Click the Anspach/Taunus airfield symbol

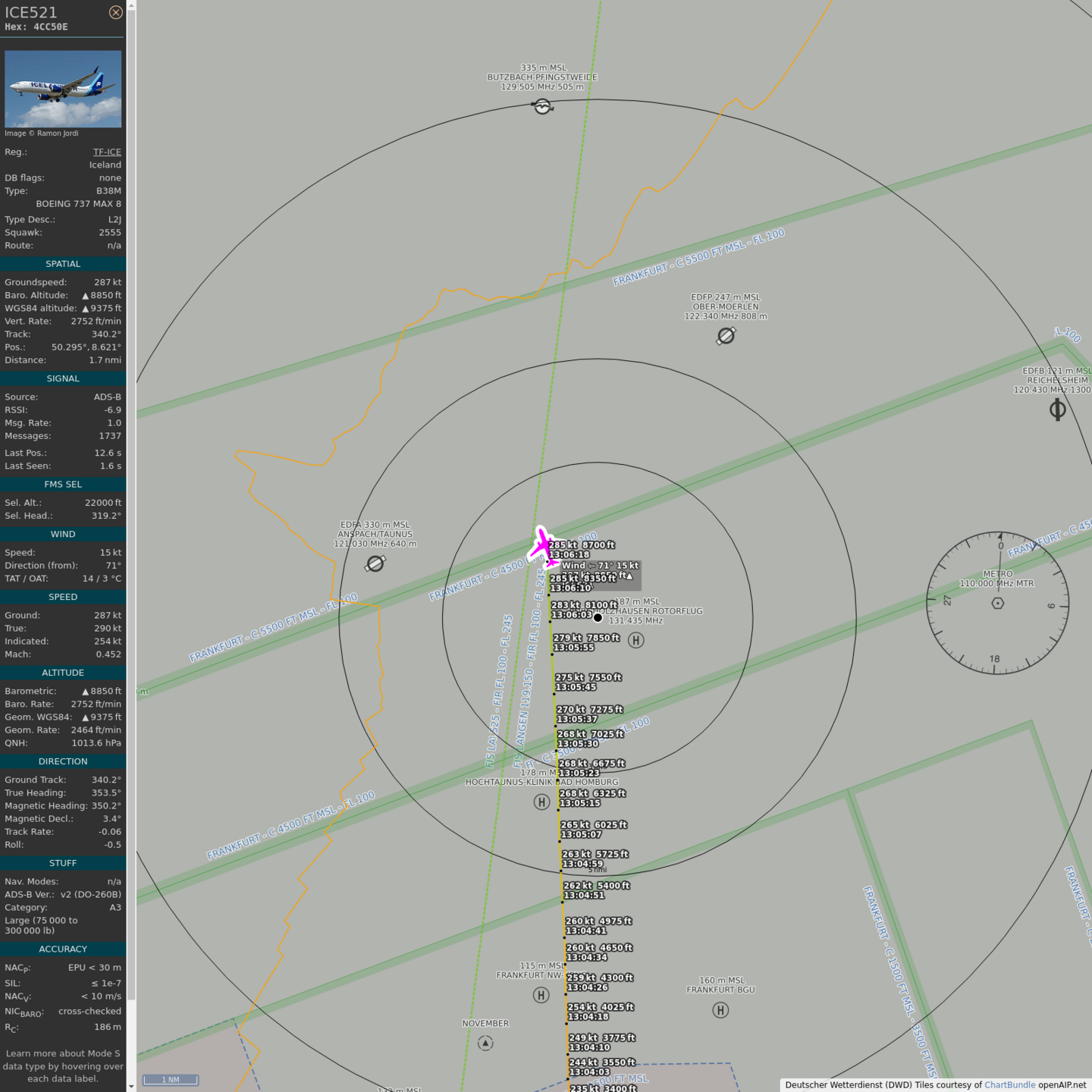click(x=375, y=563)
